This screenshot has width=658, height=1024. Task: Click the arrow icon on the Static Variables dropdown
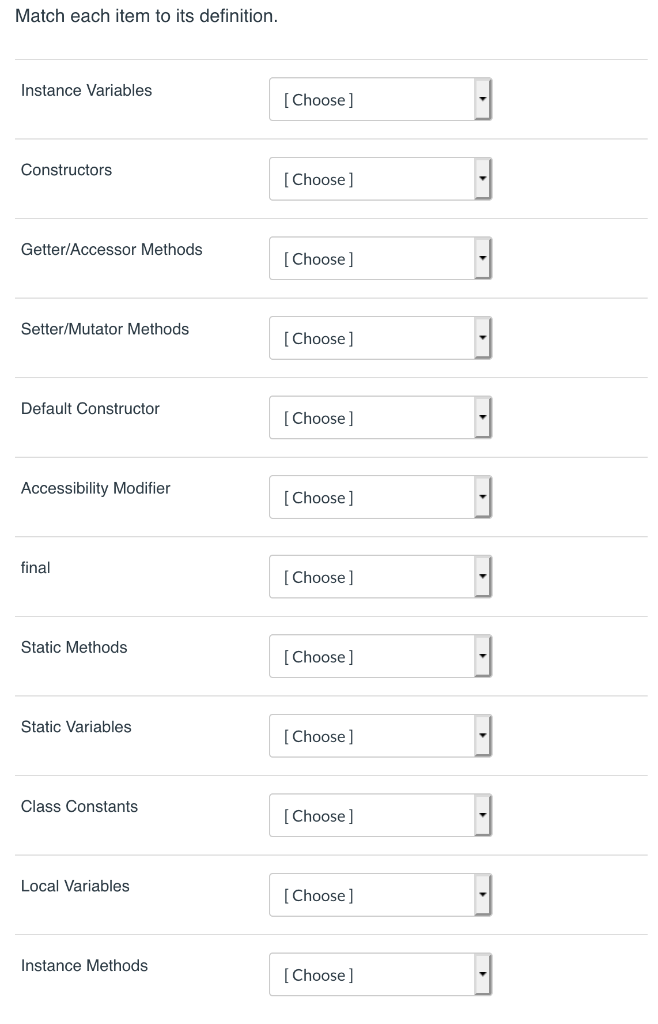click(482, 736)
